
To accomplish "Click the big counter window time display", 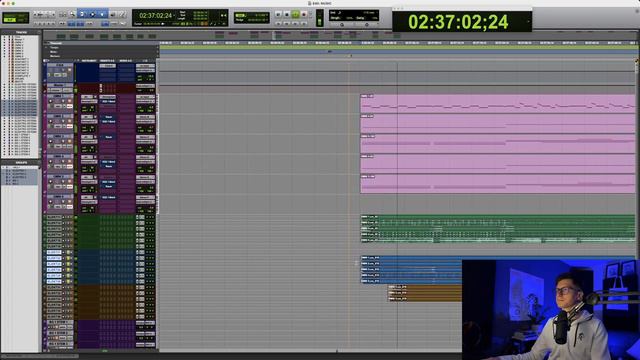I will pyautogui.click(x=458, y=22).
